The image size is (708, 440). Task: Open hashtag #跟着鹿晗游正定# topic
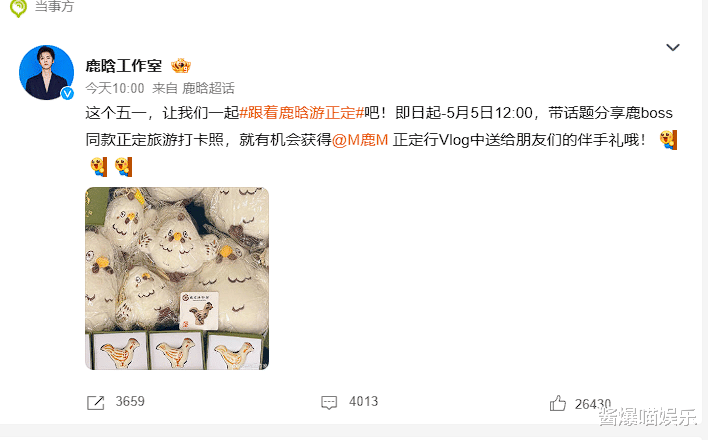(x=301, y=112)
